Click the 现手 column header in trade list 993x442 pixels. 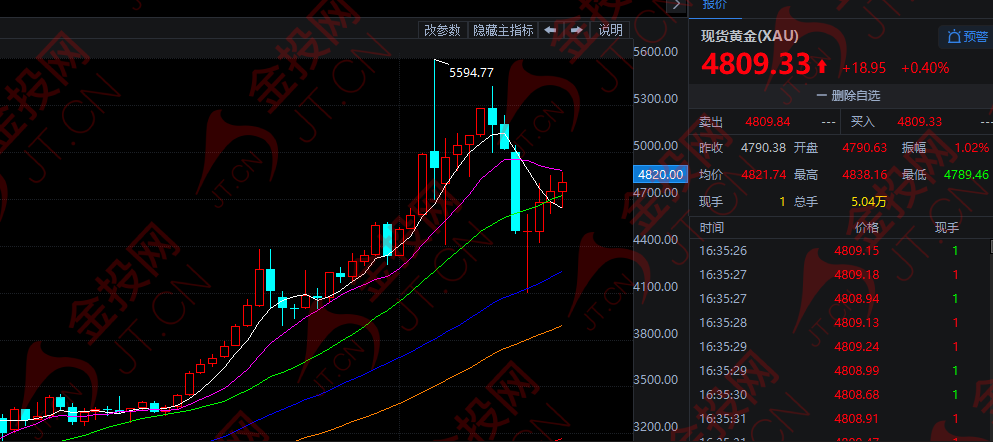(947, 228)
